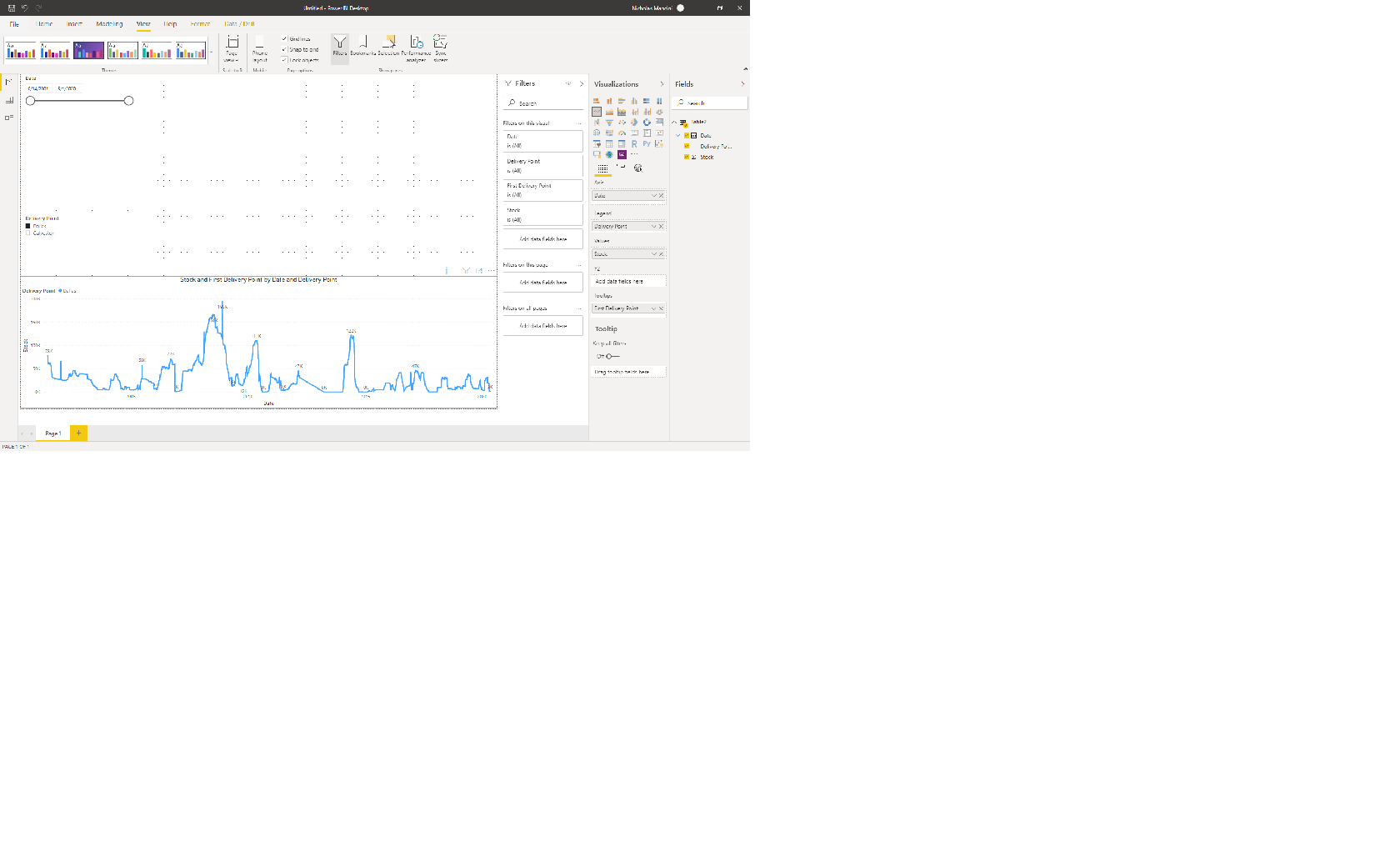Switch to the Format ribbon tab
This screenshot has width=1400, height=842.
200,24
